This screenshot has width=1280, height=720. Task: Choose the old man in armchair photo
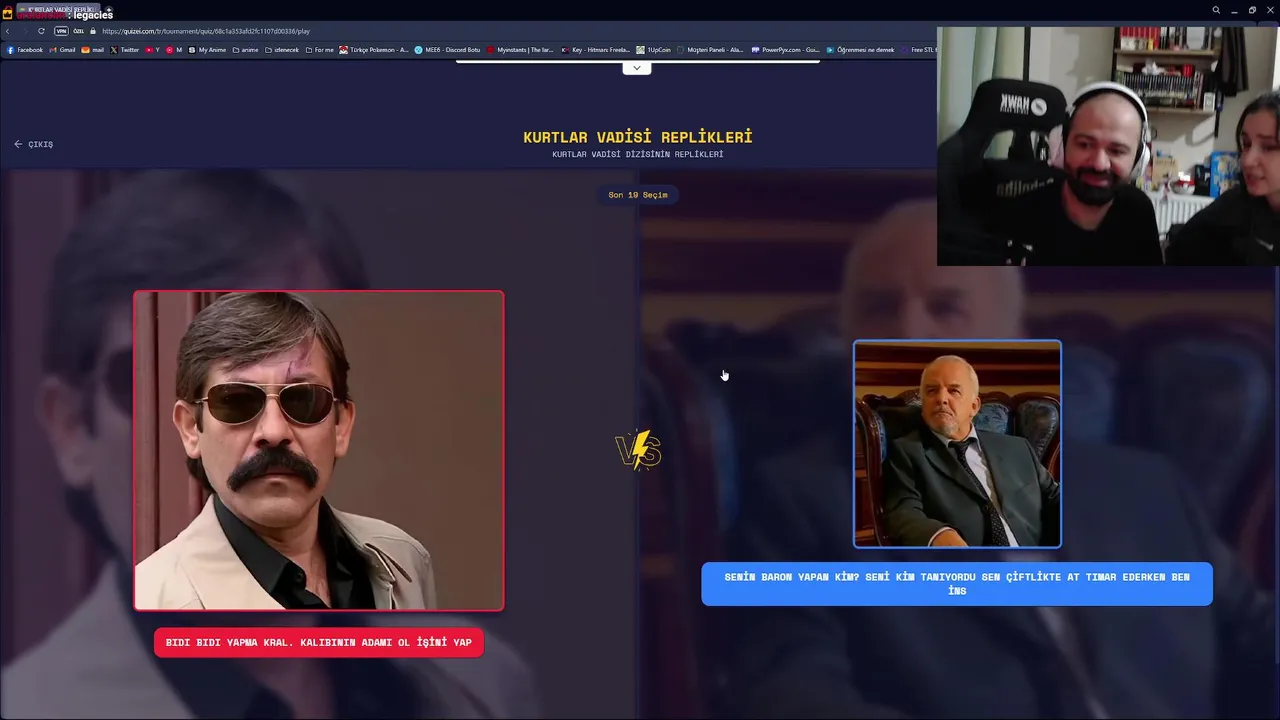coord(957,444)
